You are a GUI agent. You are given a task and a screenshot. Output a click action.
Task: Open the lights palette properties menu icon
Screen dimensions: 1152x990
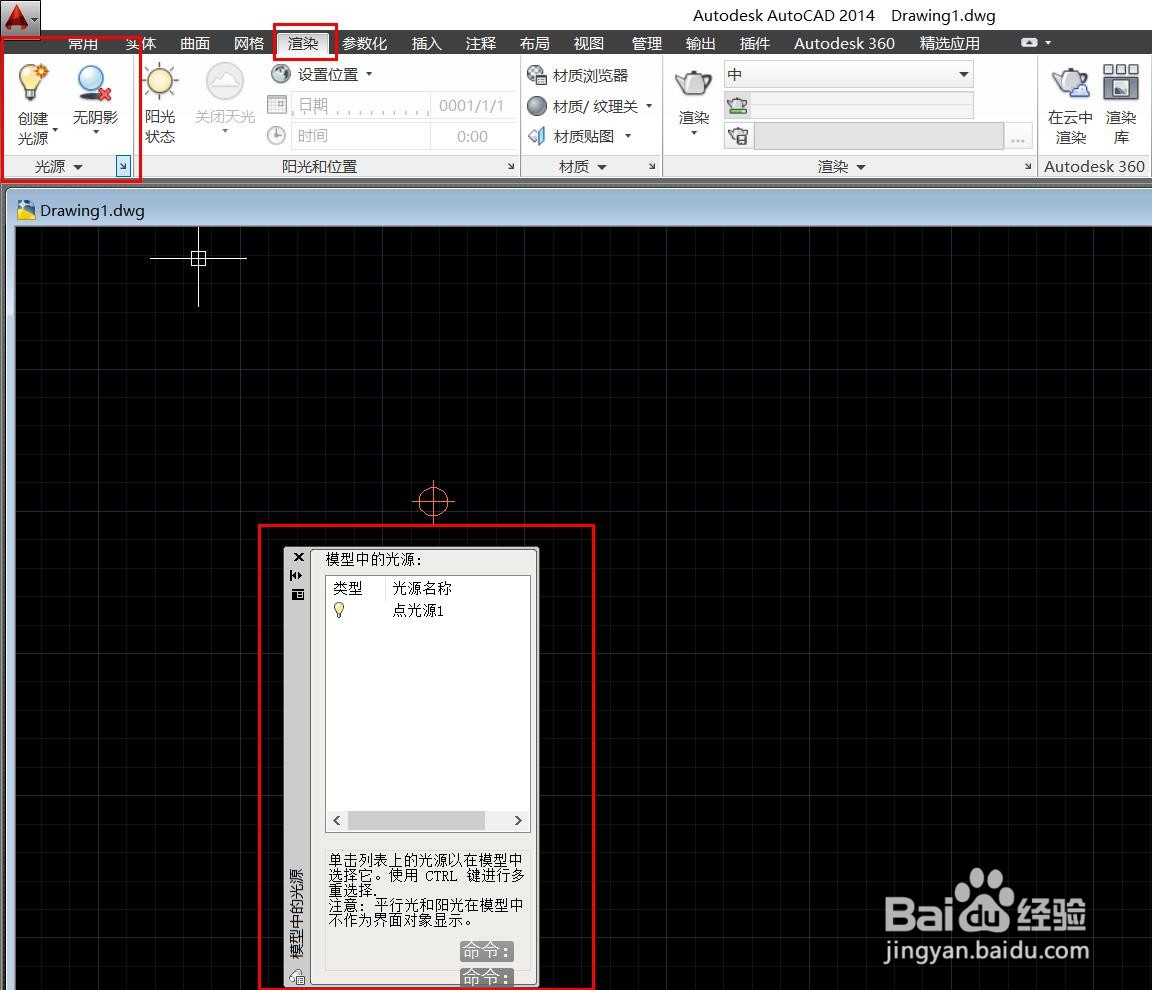tap(298, 594)
